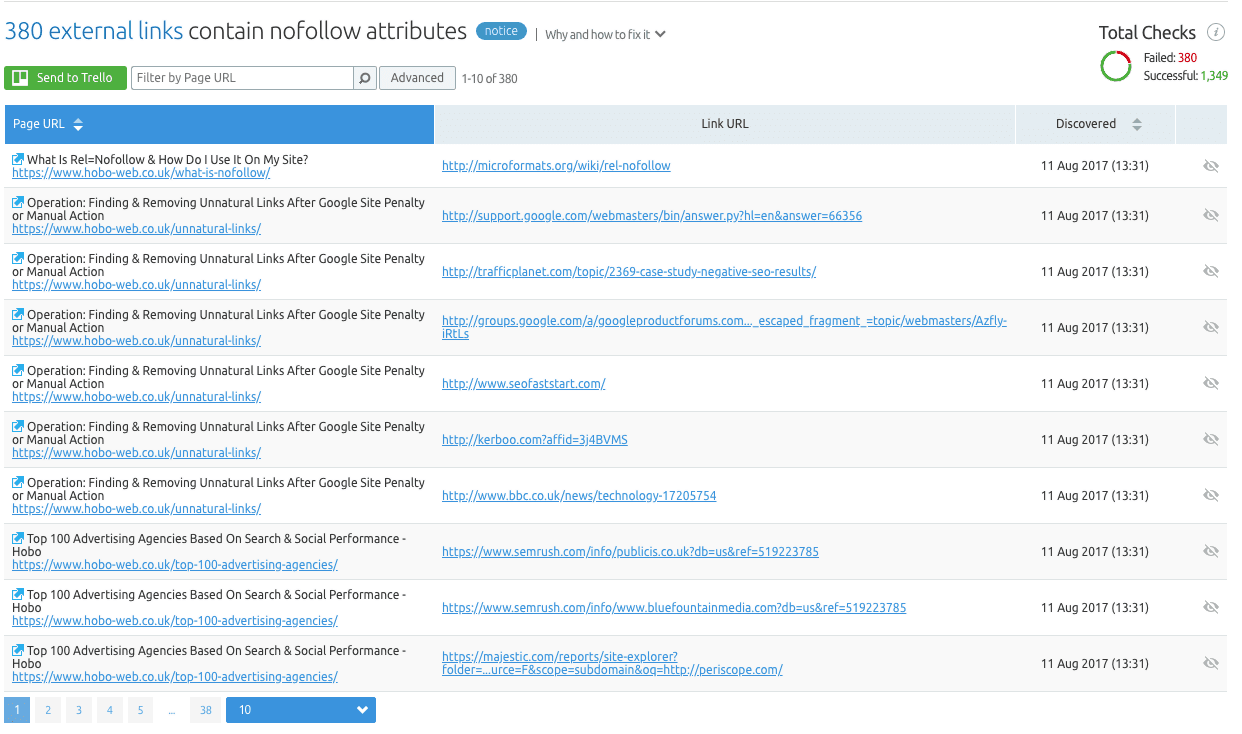Open top-100-advertising-agencies page URL in majestic row
This screenshot has height=734, width=1242.
click(175, 677)
